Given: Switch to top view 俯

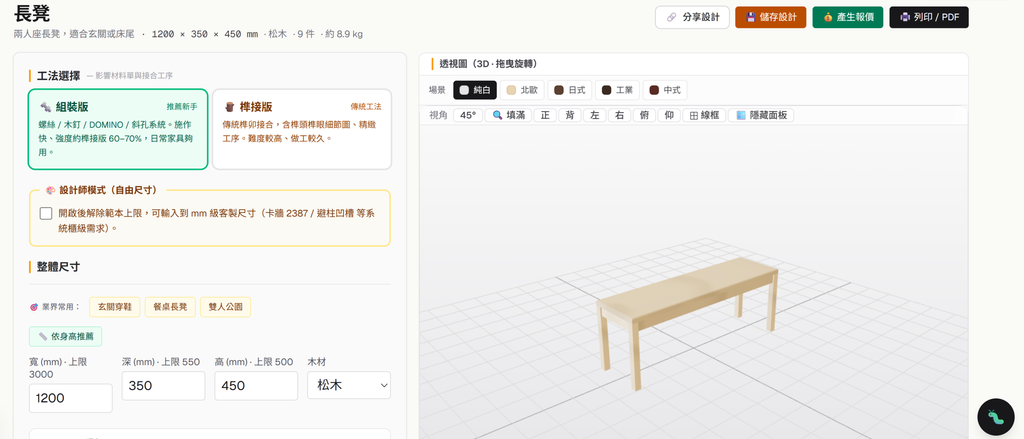Looking at the screenshot, I should (x=644, y=115).
